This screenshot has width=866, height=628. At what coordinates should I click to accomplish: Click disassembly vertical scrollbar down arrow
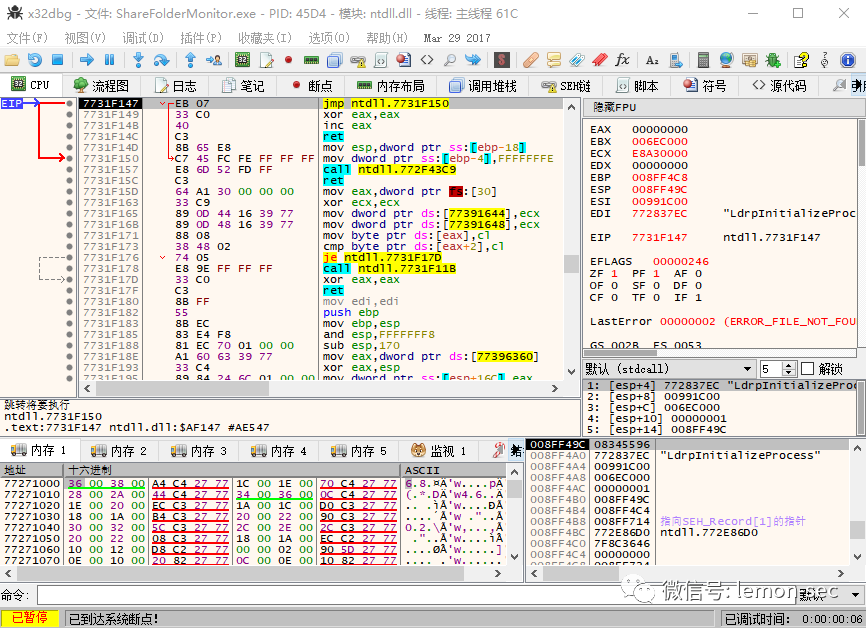click(571, 372)
